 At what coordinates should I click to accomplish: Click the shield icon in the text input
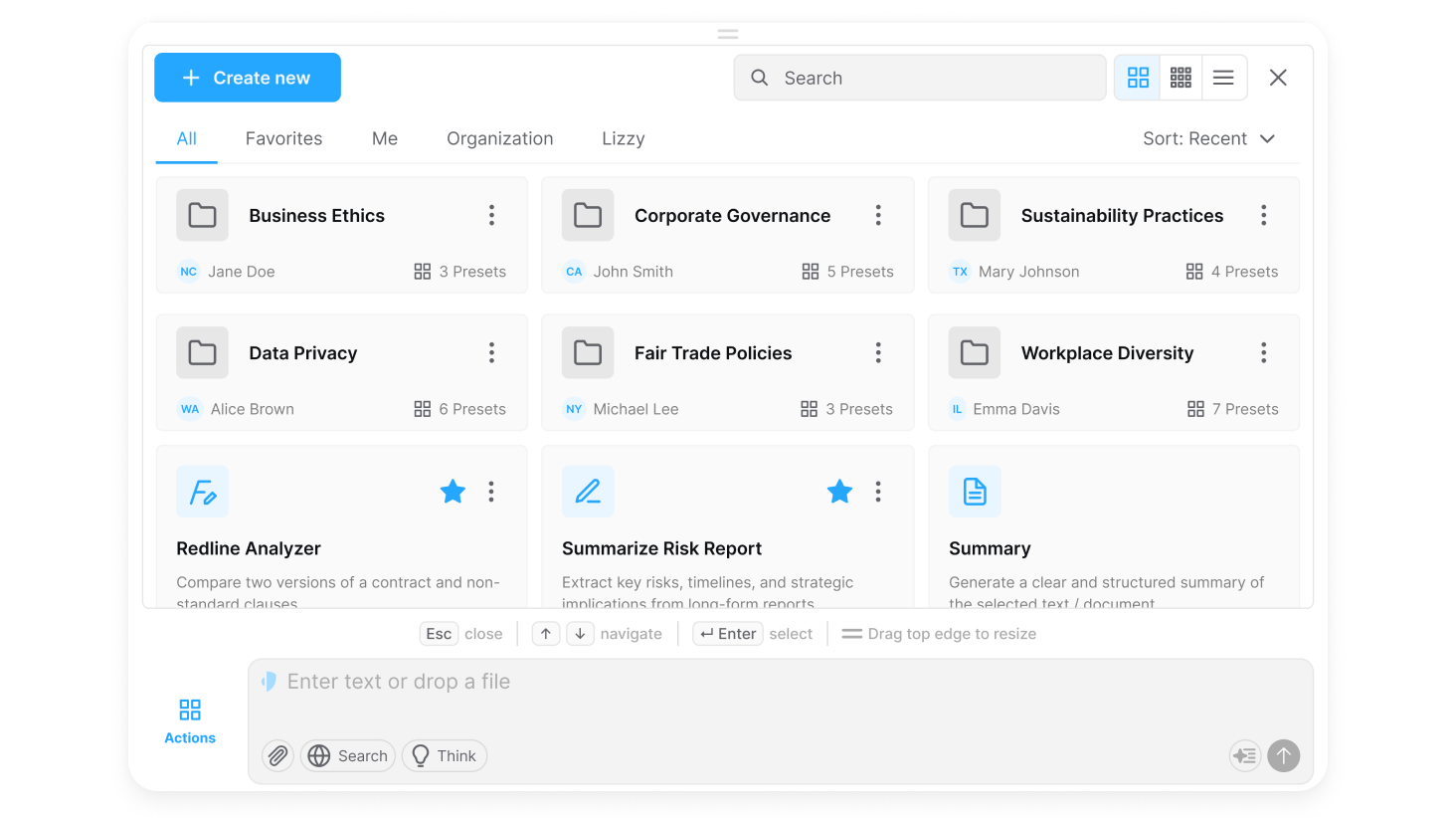pyautogui.click(x=269, y=682)
